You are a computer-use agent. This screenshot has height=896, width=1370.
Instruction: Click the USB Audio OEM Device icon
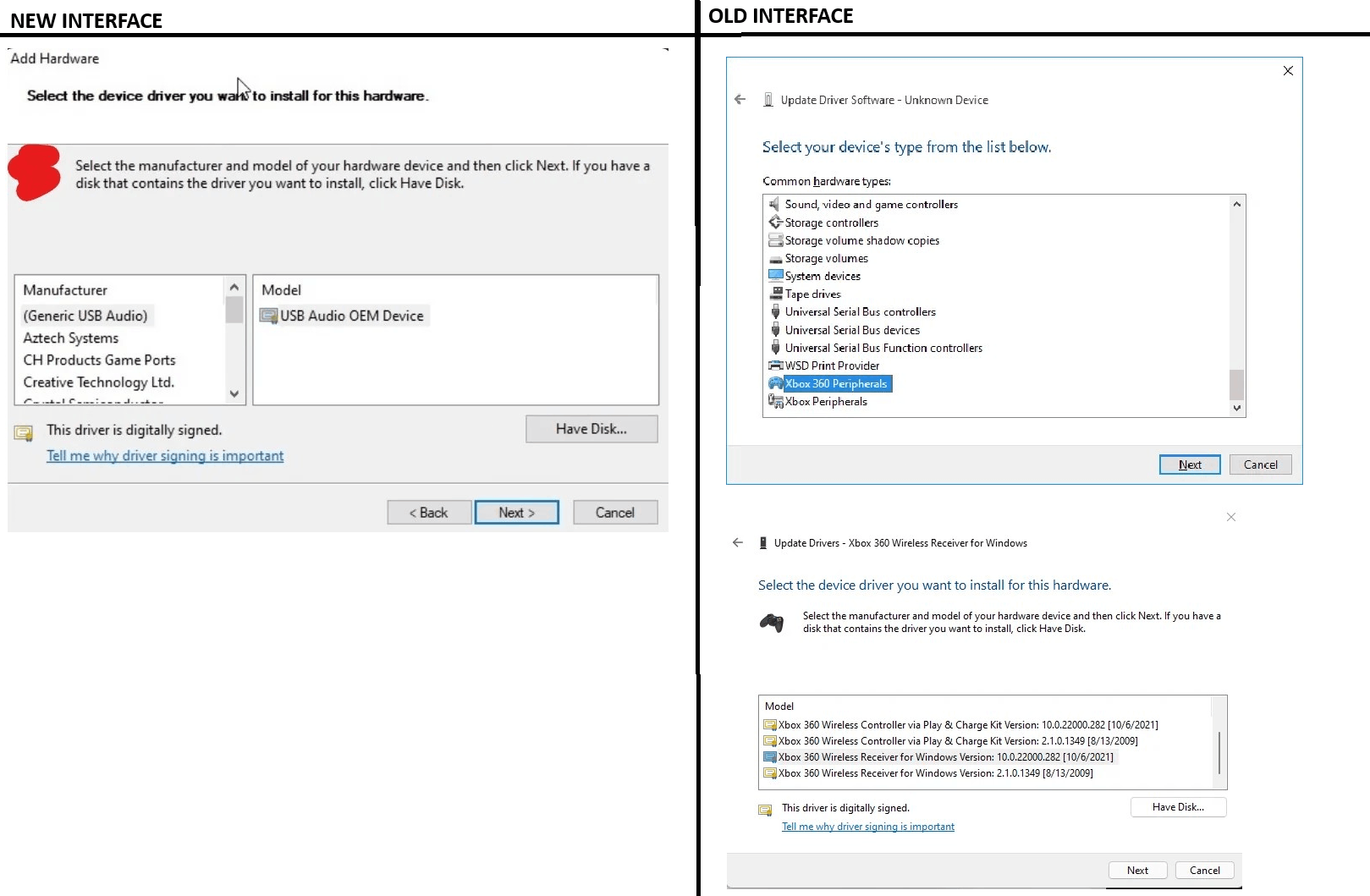pos(269,316)
